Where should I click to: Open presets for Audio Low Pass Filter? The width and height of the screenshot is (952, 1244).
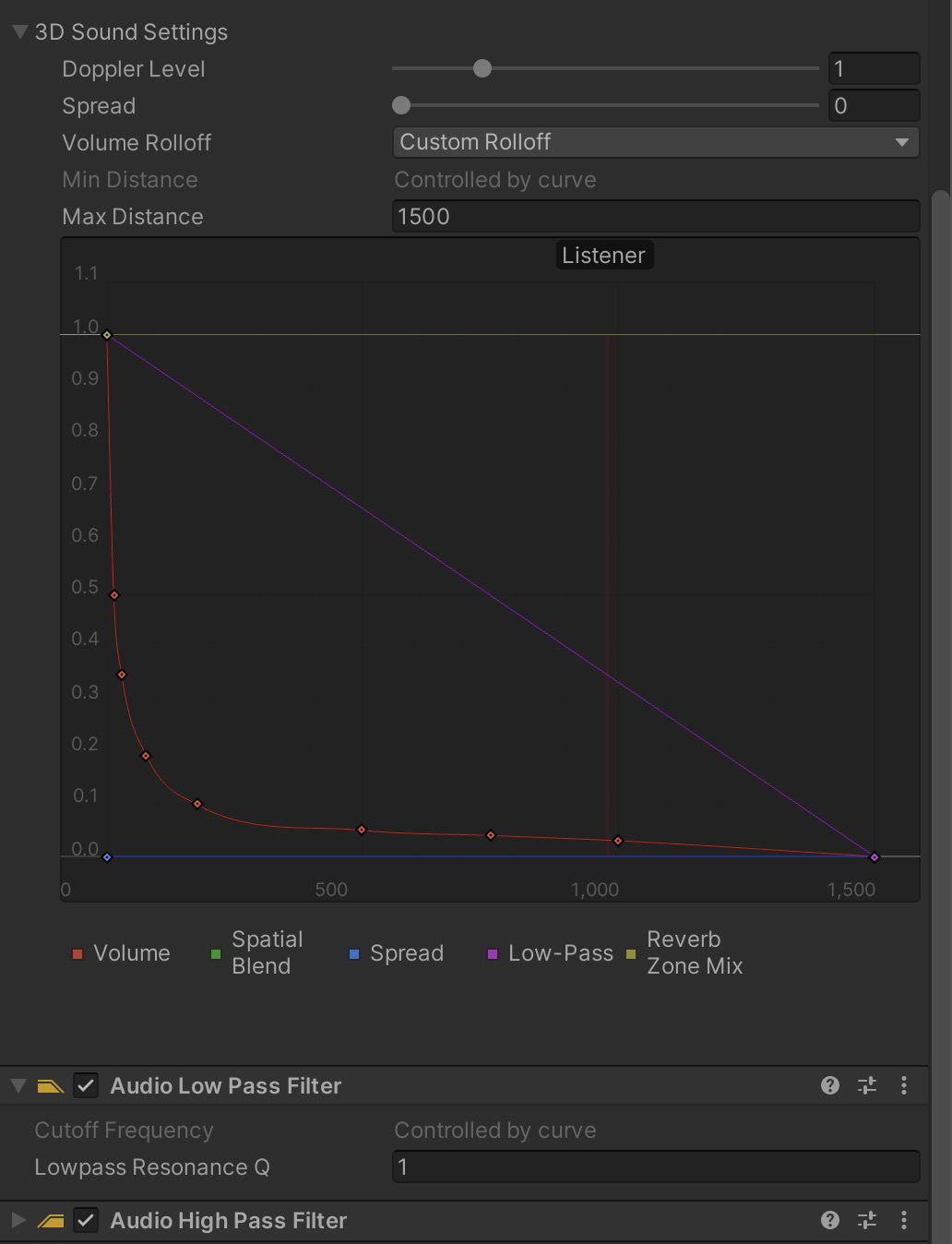pyautogui.click(x=866, y=1085)
